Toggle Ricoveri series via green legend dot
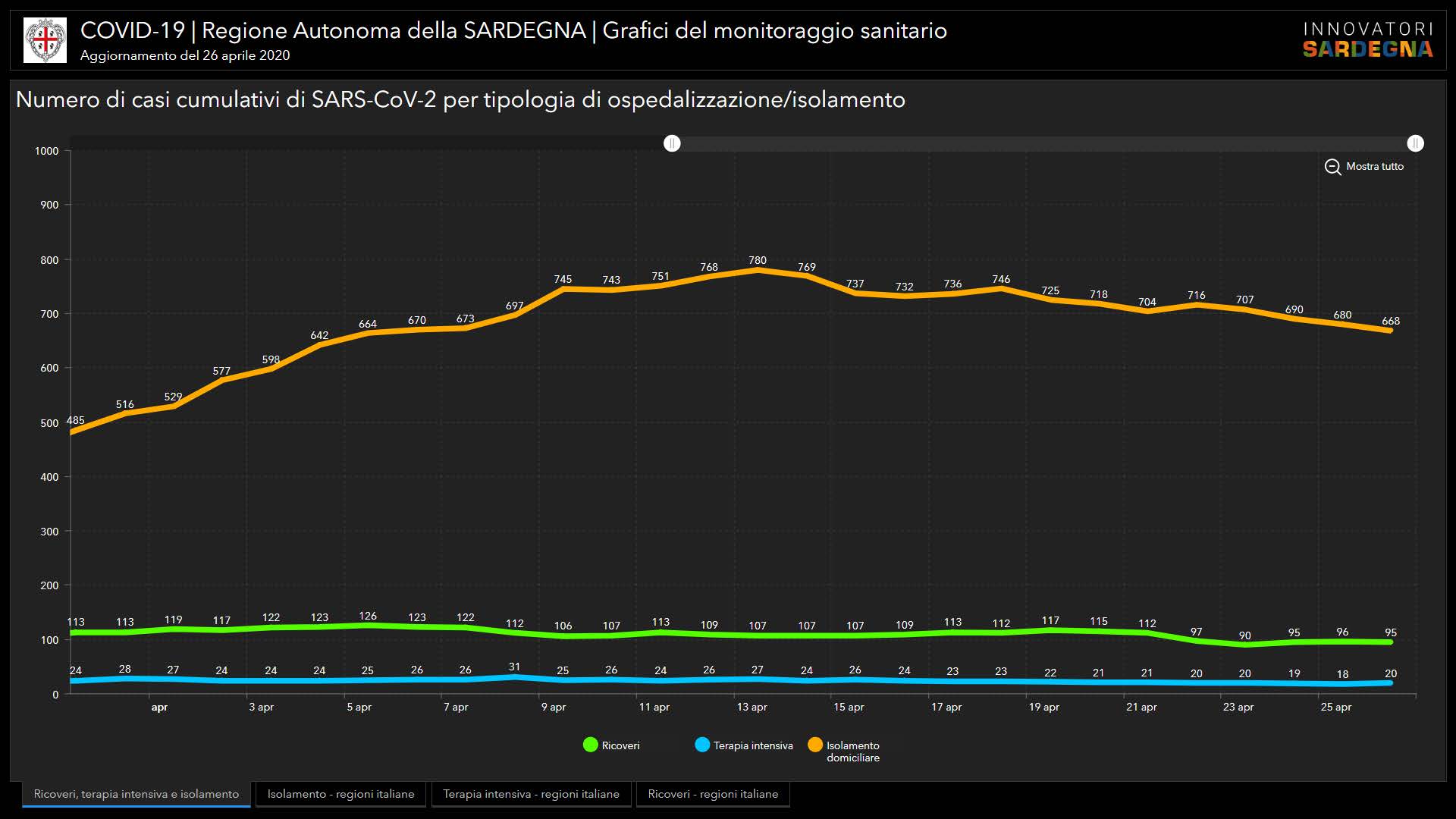 coord(590,745)
